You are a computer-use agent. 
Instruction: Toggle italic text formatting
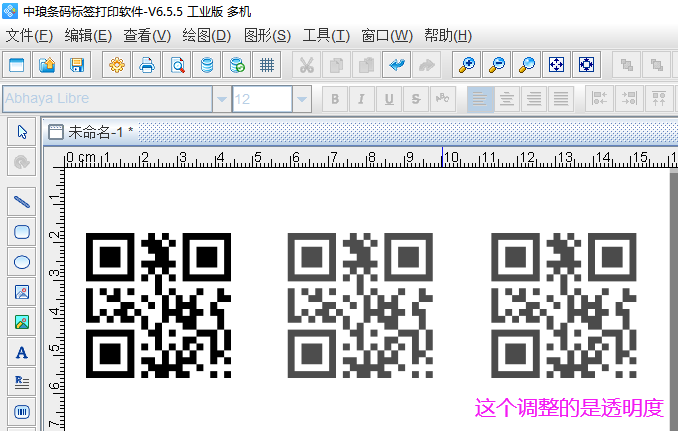(x=361, y=99)
